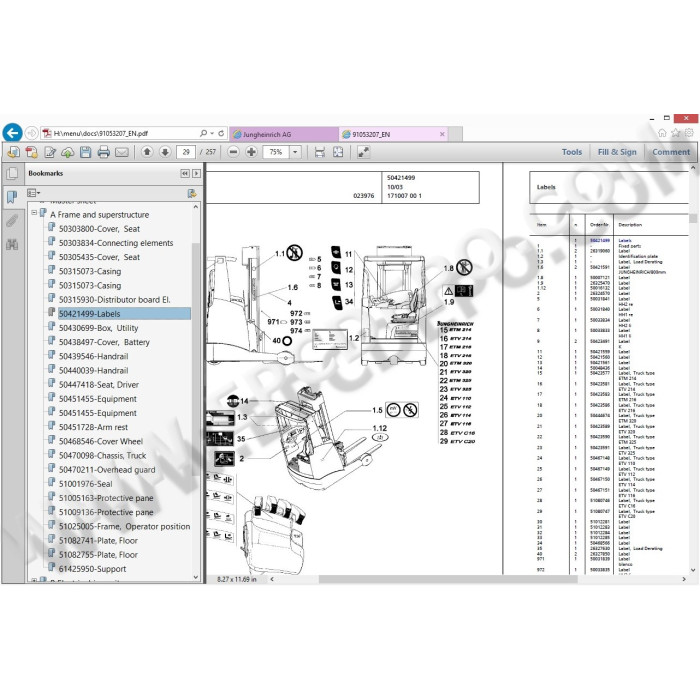Open the search binoculars panel in sidebar
Viewport: 700px width, 700px height.
[x=12, y=244]
